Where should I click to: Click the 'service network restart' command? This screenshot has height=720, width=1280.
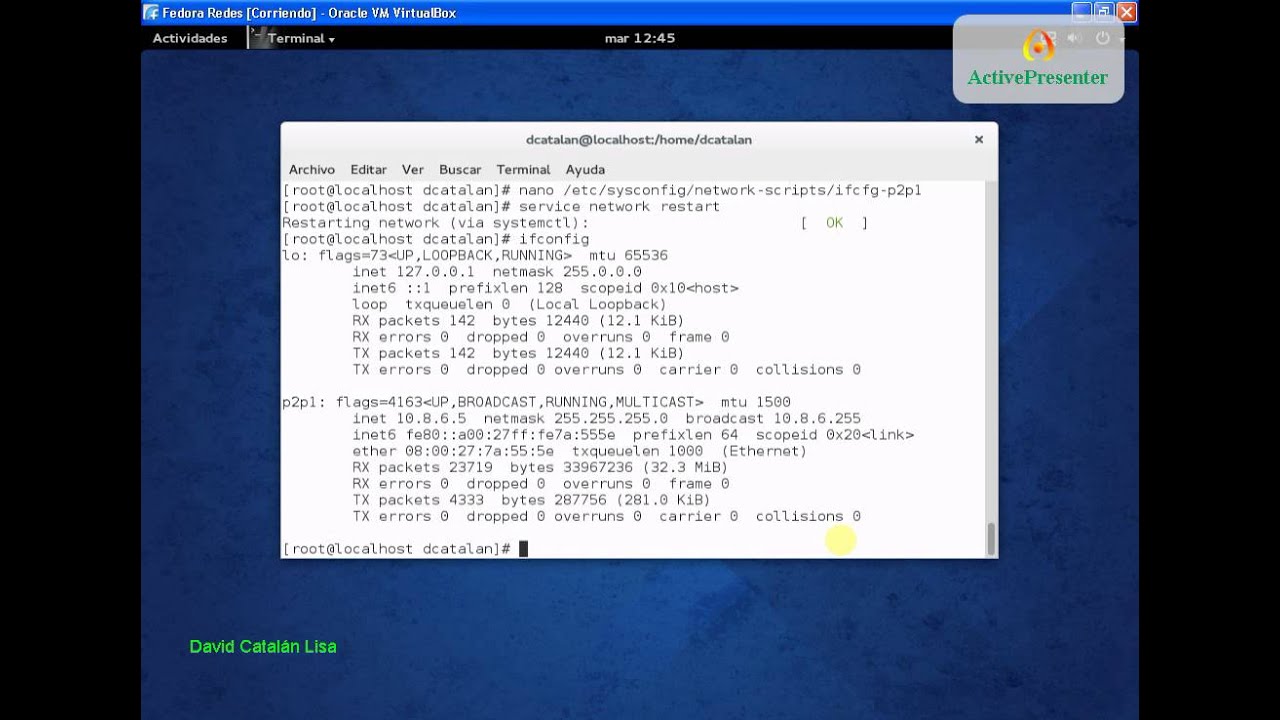(619, 206)
